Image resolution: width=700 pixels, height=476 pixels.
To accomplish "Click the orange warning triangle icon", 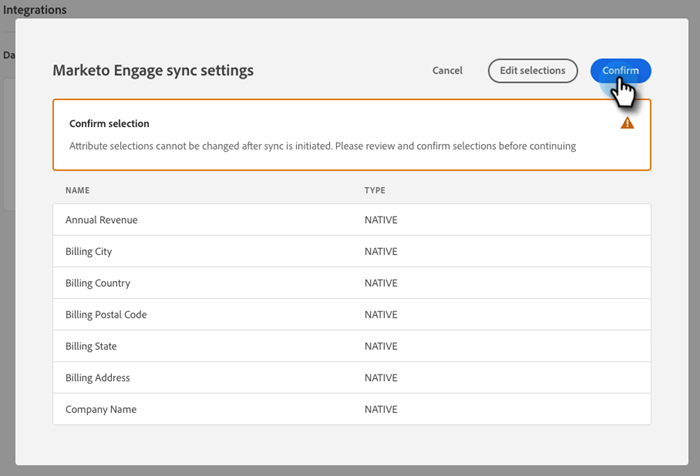I will 627,123.
